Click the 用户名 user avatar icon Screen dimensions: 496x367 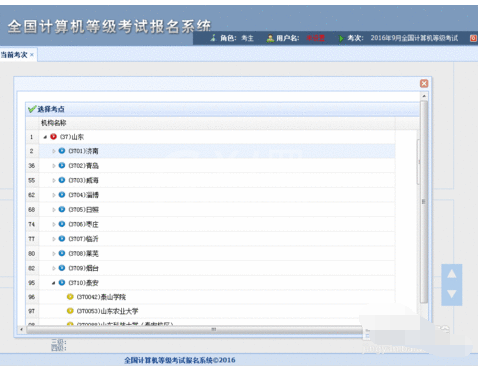click(x=270, y=38)
